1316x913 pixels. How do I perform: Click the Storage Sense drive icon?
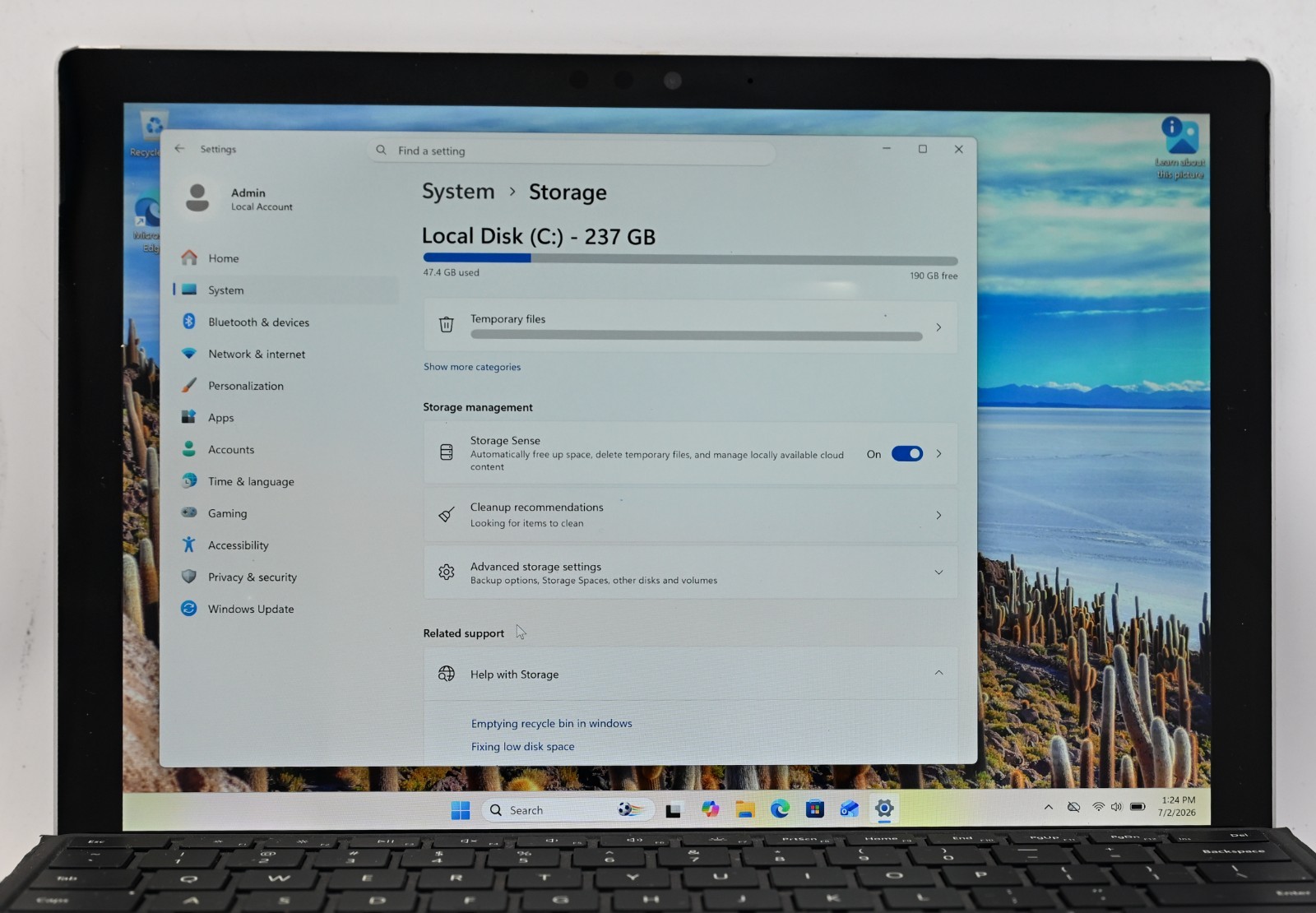click(446, 453)
